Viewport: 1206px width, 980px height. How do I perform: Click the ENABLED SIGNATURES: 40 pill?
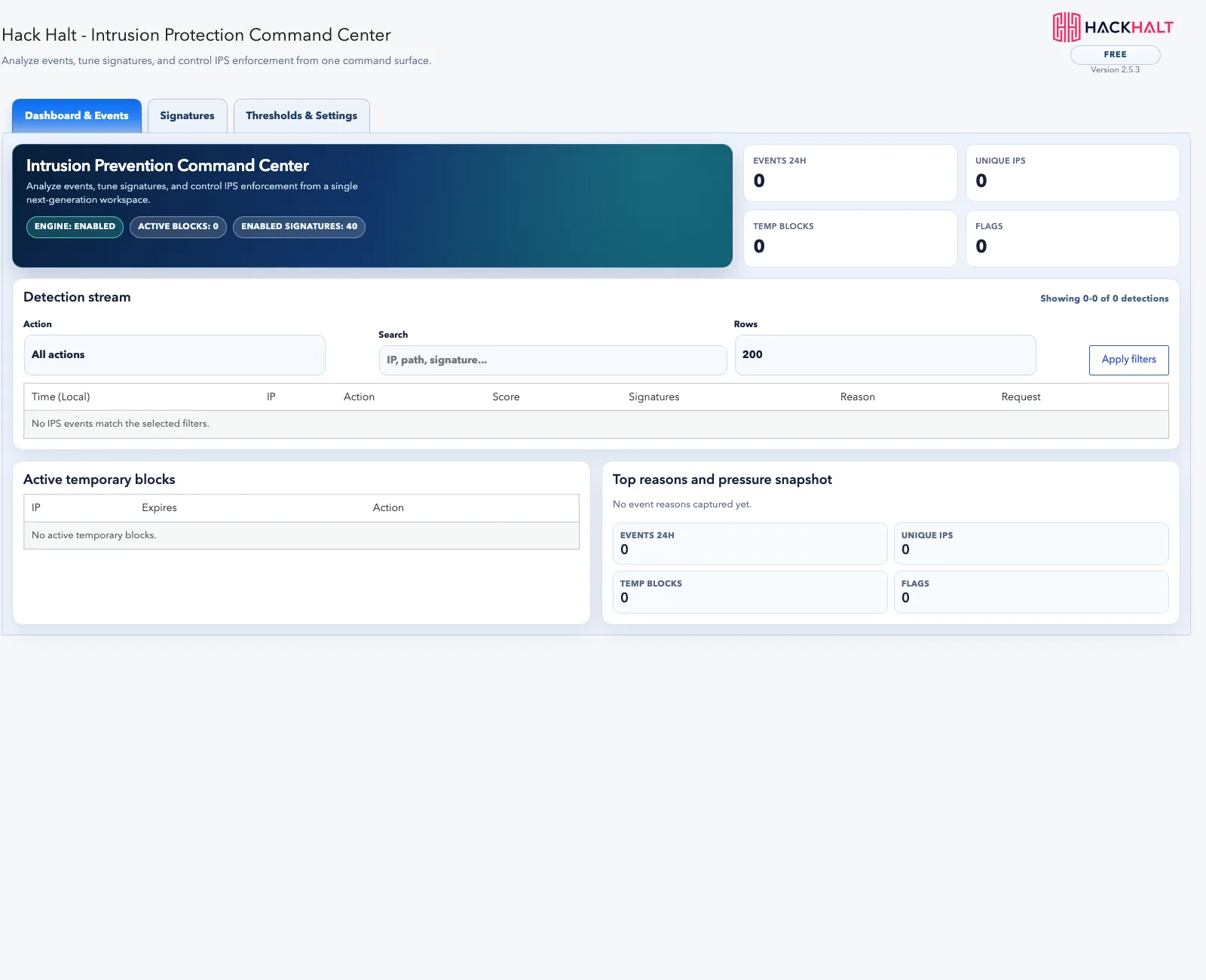299,227
